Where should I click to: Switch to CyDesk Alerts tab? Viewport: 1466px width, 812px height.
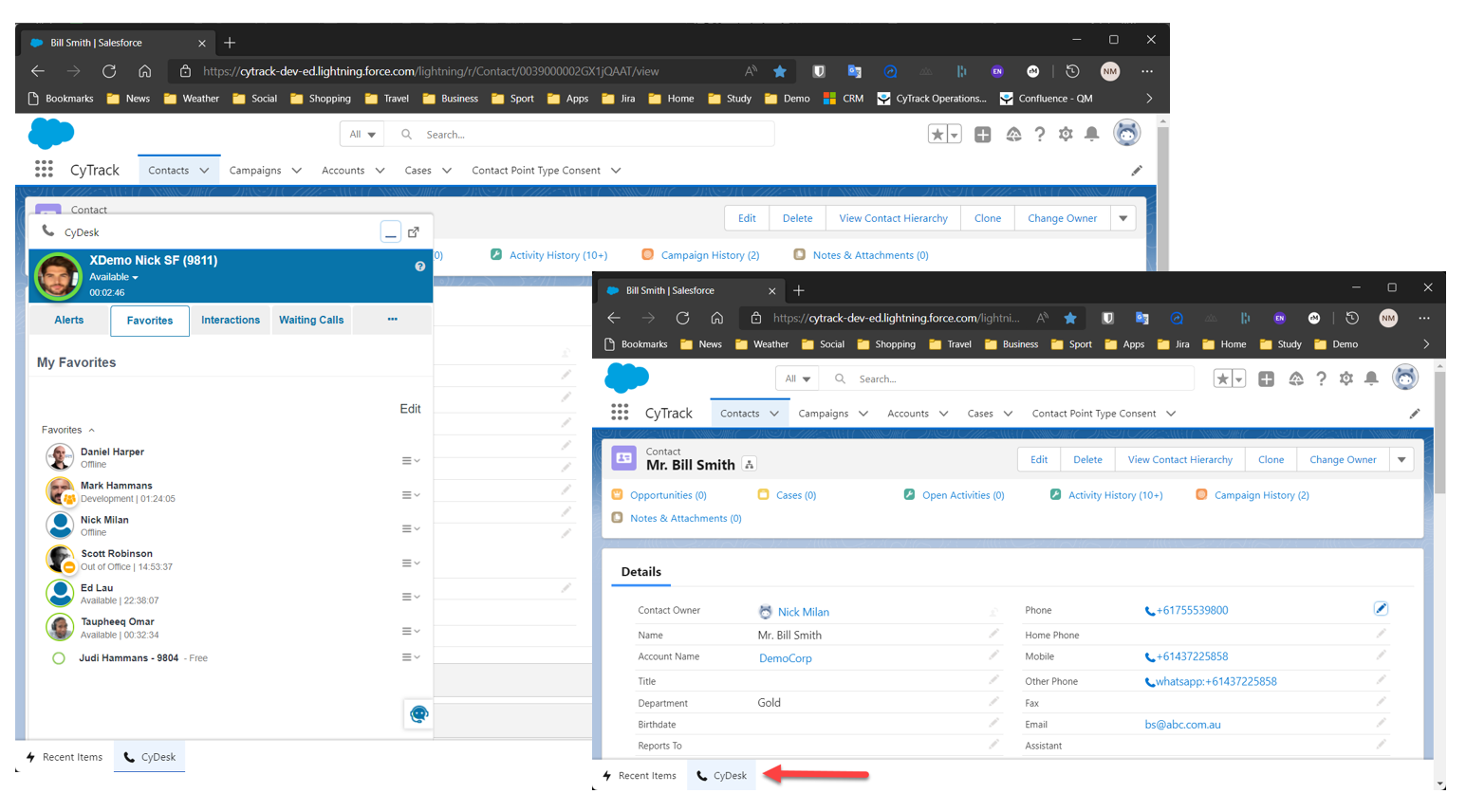pos(68,320)
